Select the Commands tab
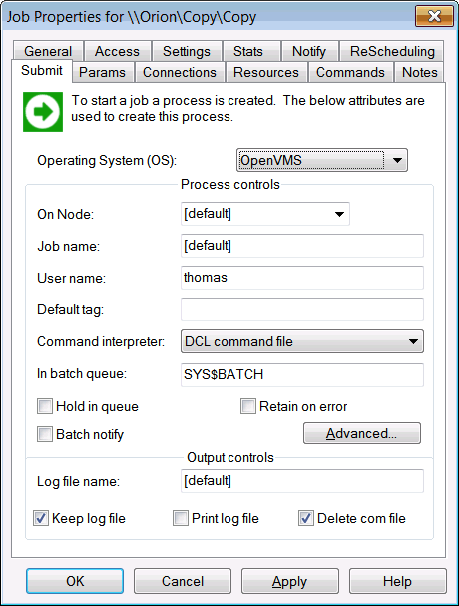The image size is (459, 606). [x=350, y=72]
